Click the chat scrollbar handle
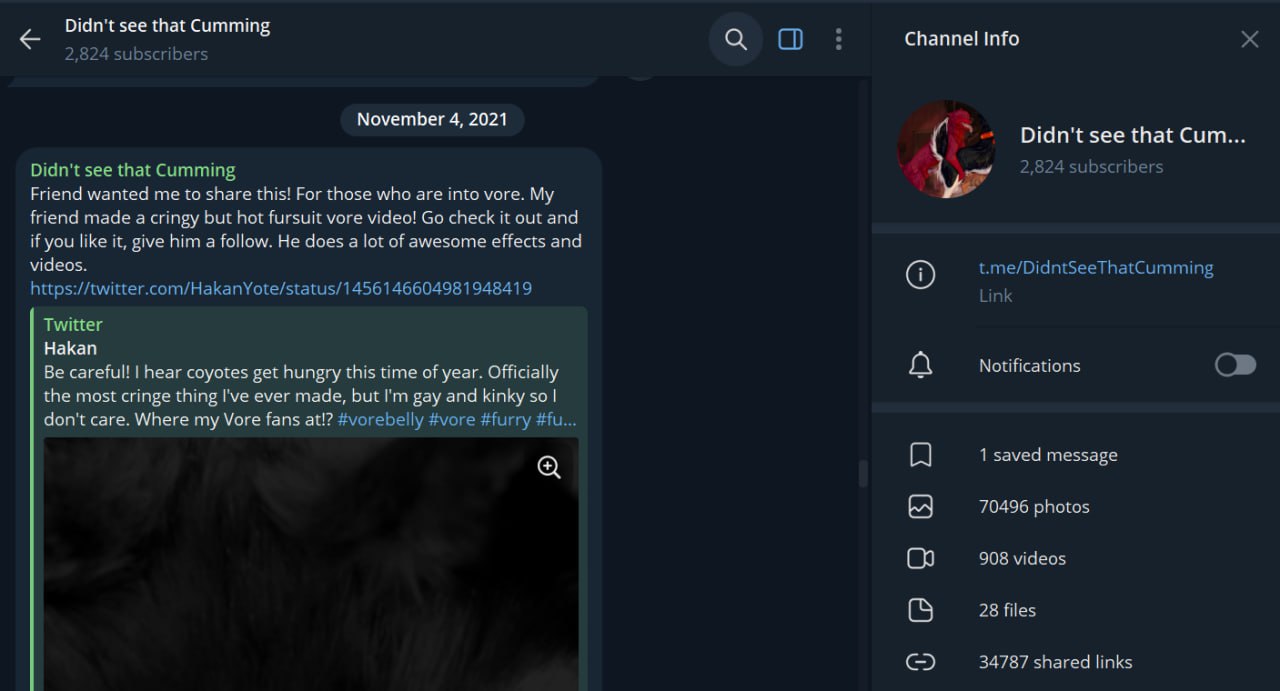 click(863, 474)
